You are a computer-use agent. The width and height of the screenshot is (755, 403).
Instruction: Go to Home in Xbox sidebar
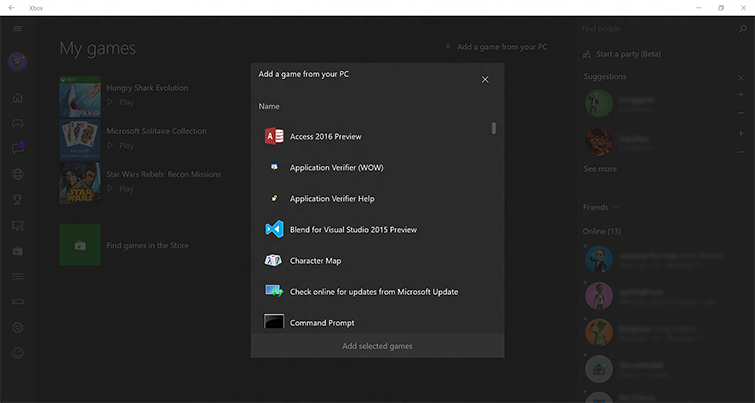tap(17, 98)
